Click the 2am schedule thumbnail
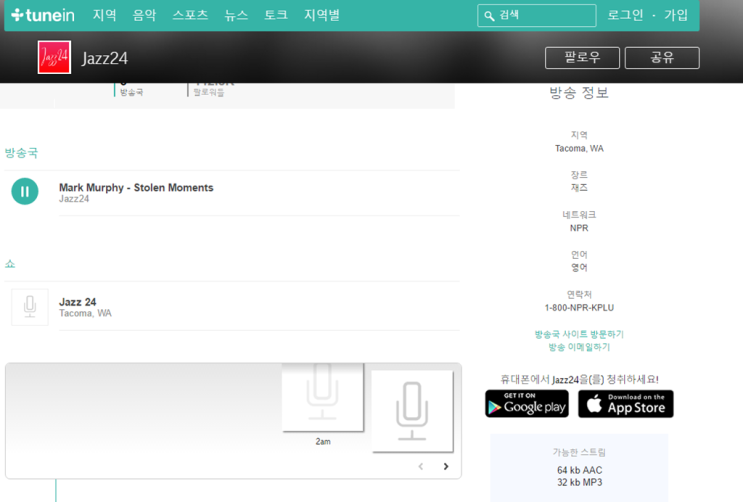This screenshot has height=502, width=743. pyautogui.click(x=323, y=397)
